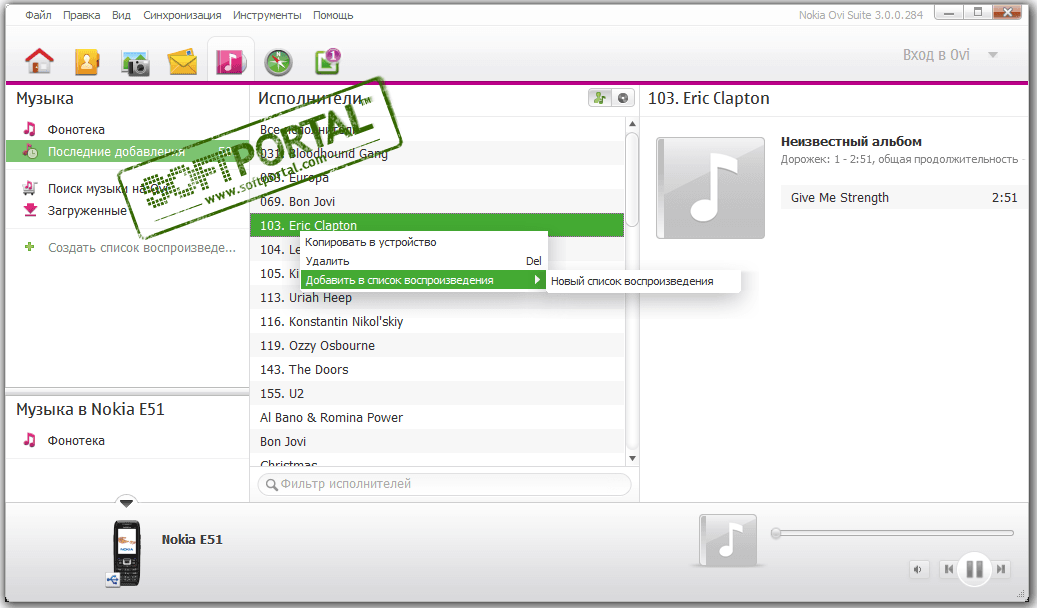Open the Вход в Ovi dropdown arrow
1037x608 pixels.
coord(993,55)
